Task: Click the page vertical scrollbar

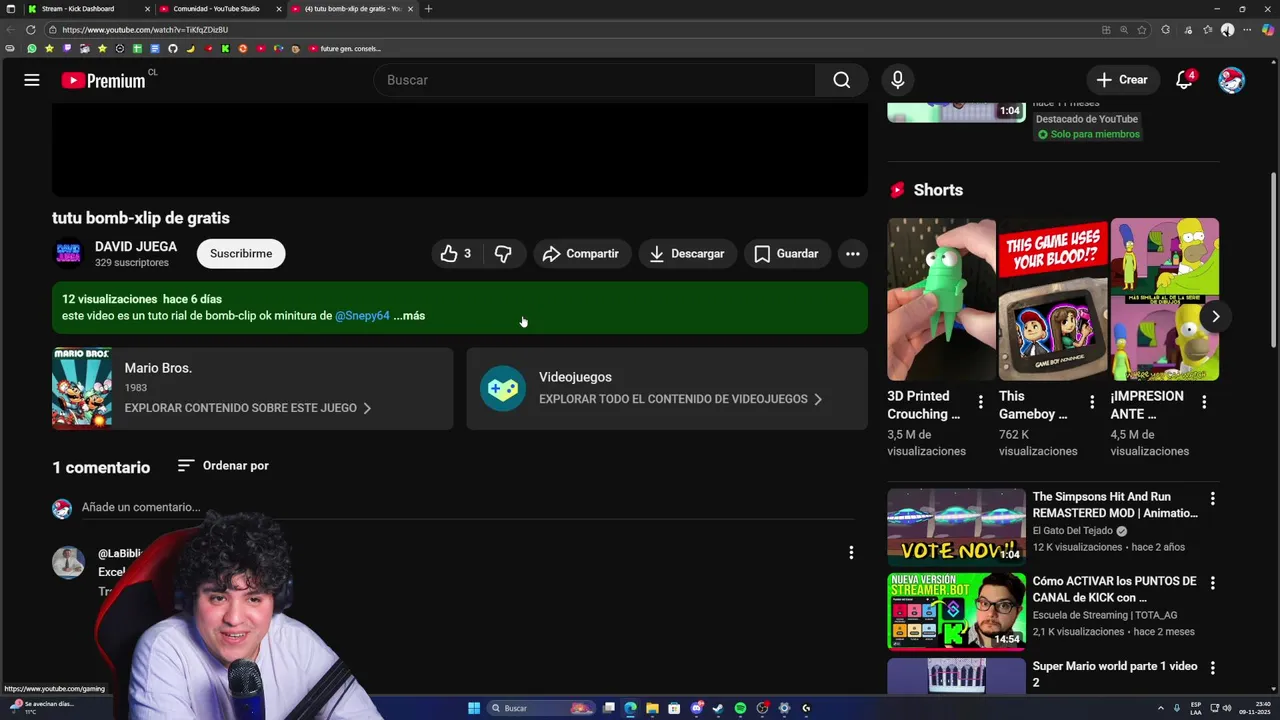Action: 1273,260
